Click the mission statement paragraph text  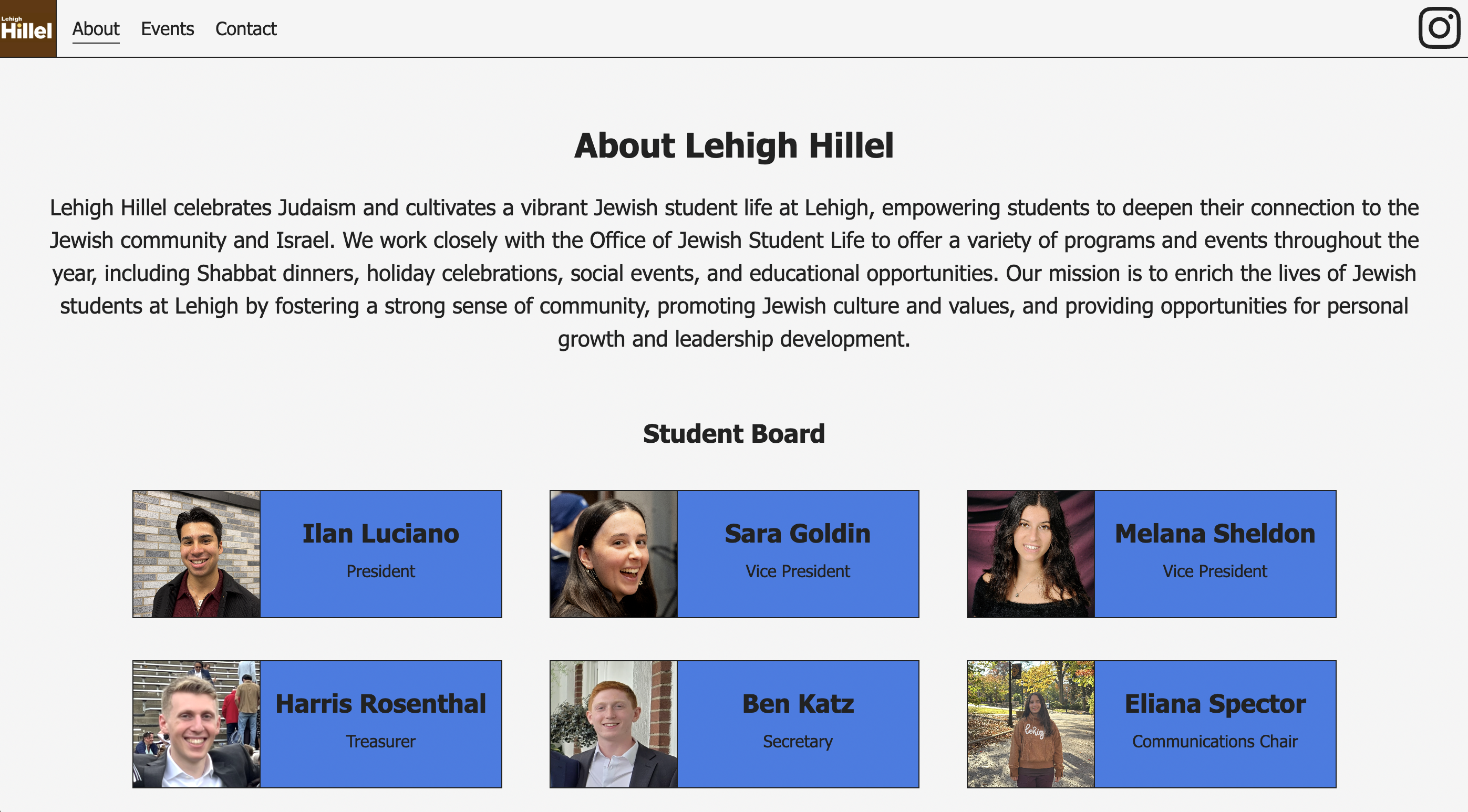coord(734,273)
